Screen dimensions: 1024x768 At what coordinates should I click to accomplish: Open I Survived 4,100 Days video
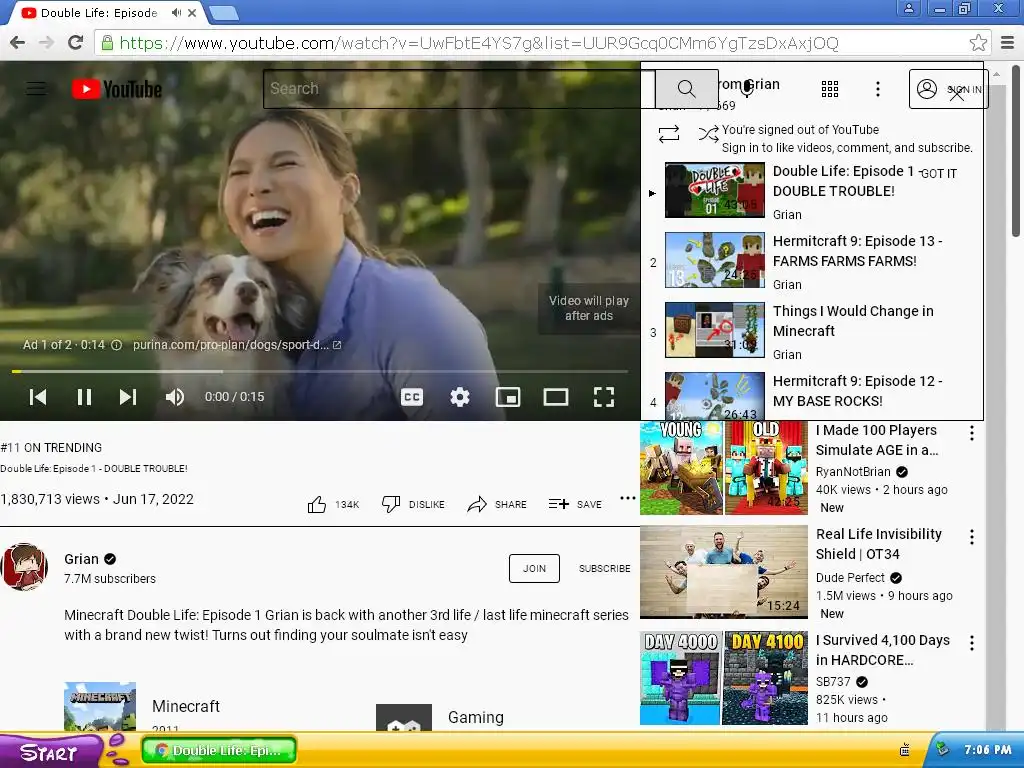point(724,678)
